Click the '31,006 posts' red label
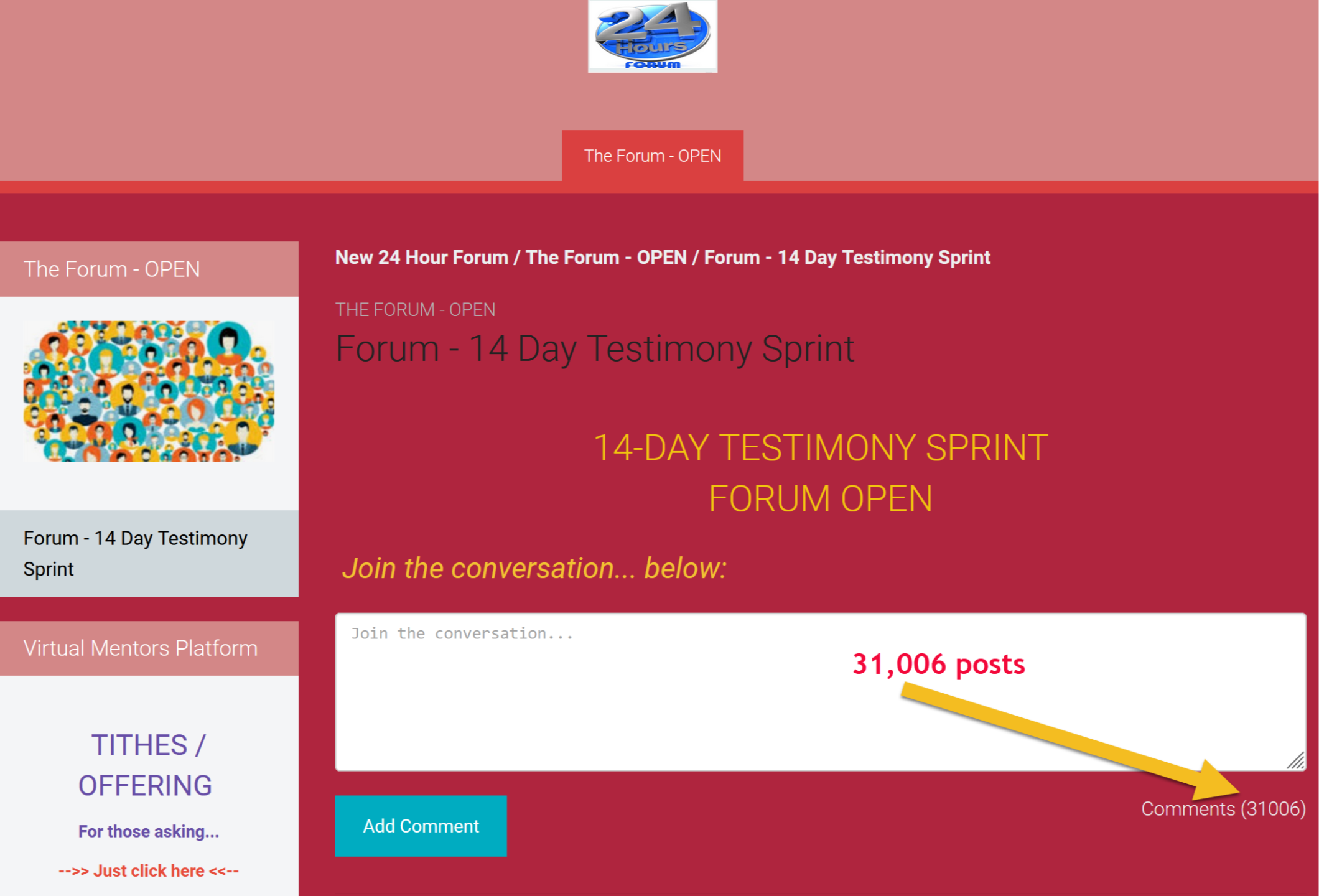The width and height of the screenshot is (1319, 896). [x=939, y=664]
